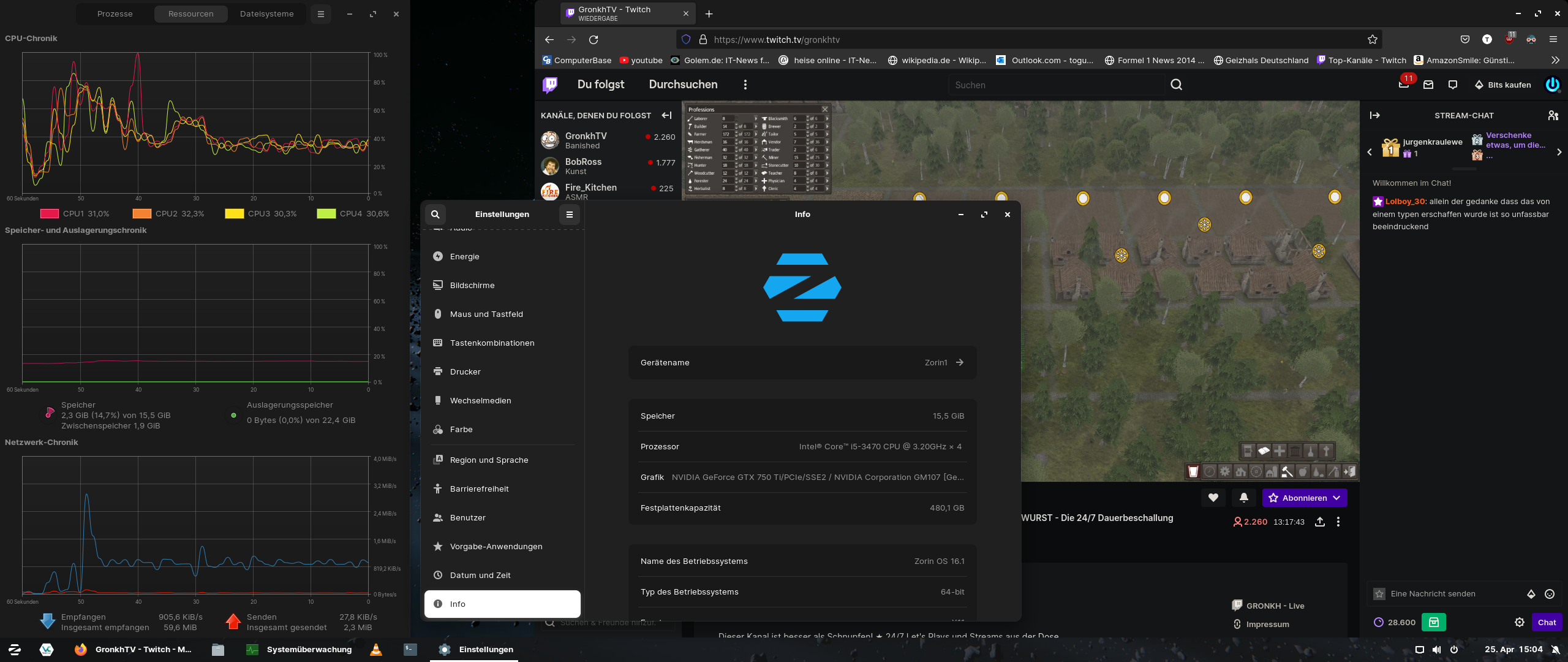The width and height of the screenshot is (1568, 662).
Task: Click the CPU1 red color swatch
Action: (49, 214)
